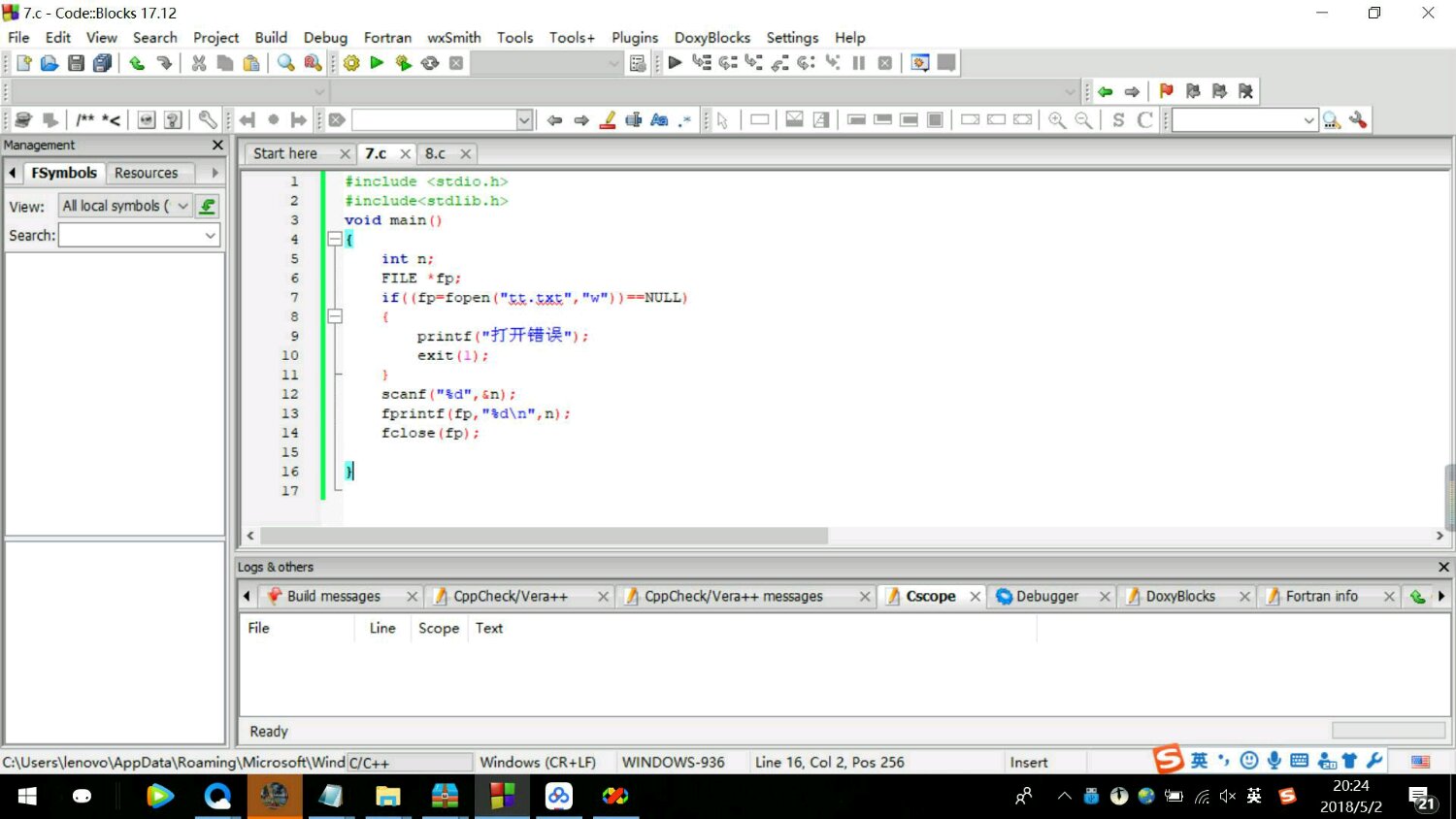1456x819 pixels.
Task: Click the Rebuild icon
Action: coord(430,63)
